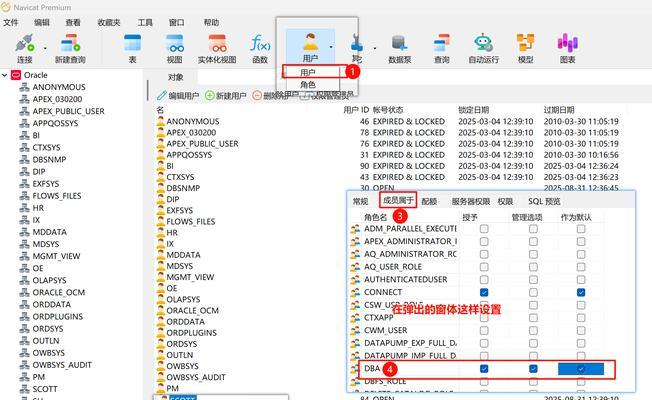This screenshot has height=400, width=652.
Task: Check Admin Option for CWM_USER
Action: coord(533,330)
